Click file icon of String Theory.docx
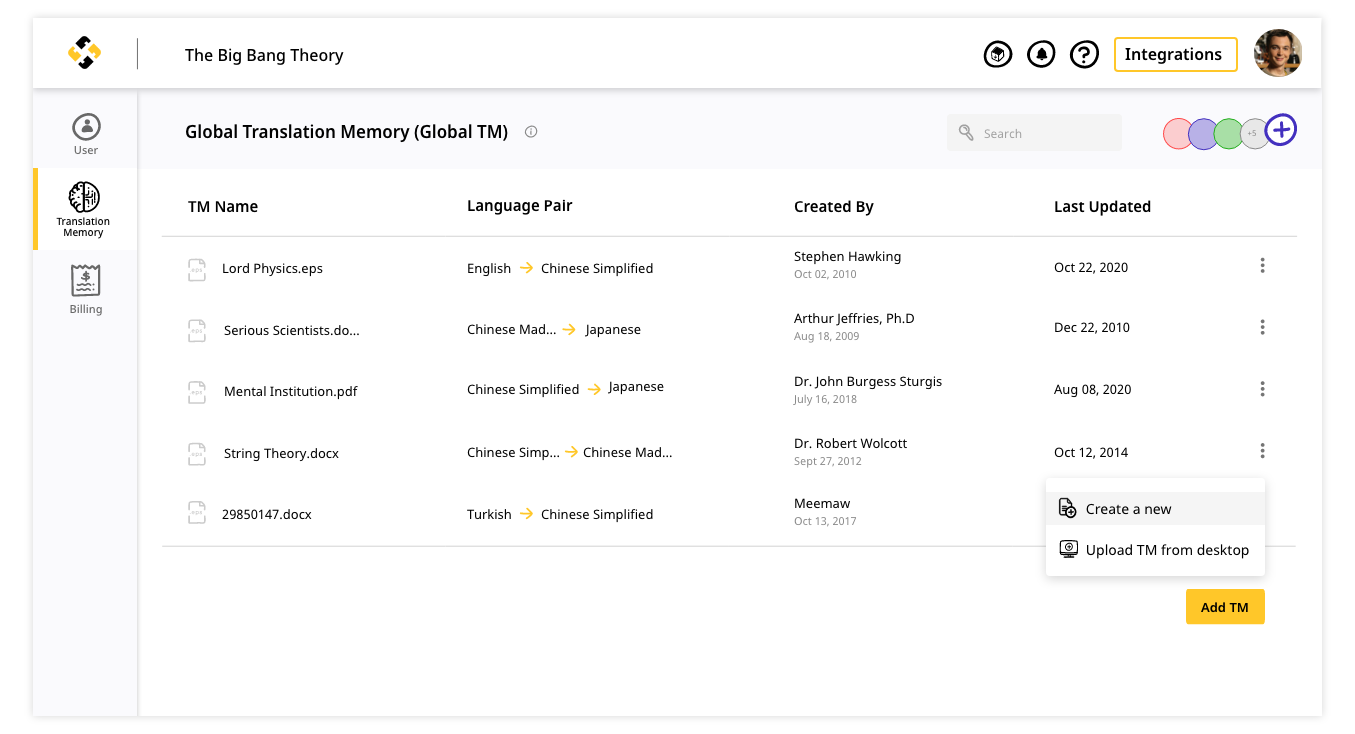 tap(197, 454)
